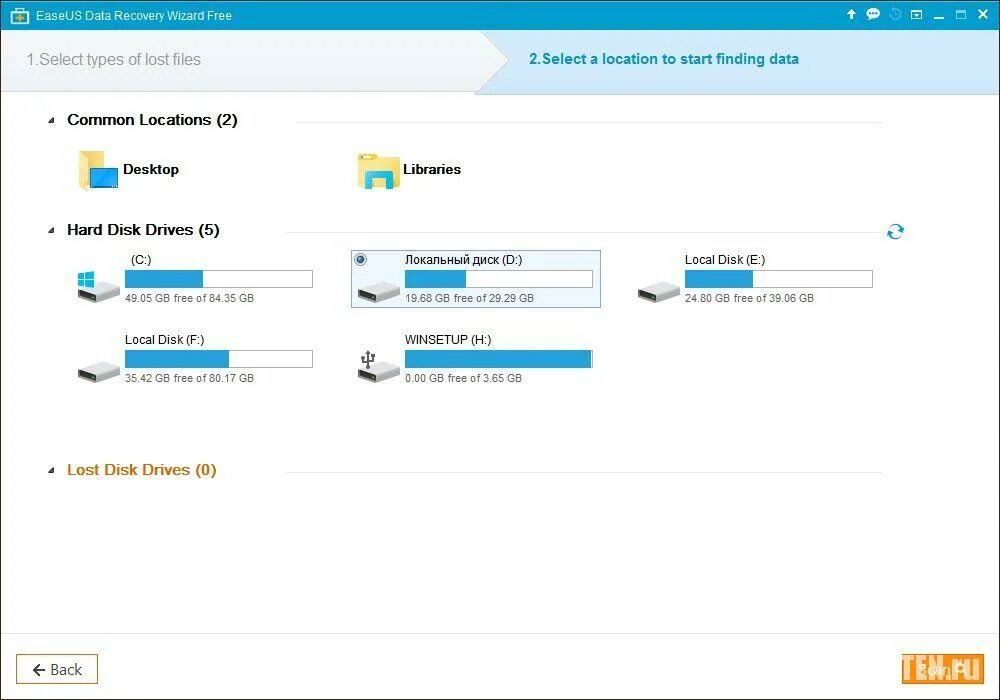Click the Hard Disk Drives (5) heading
This screenshot has width=1000, height=700.
[x=143, y=230]
